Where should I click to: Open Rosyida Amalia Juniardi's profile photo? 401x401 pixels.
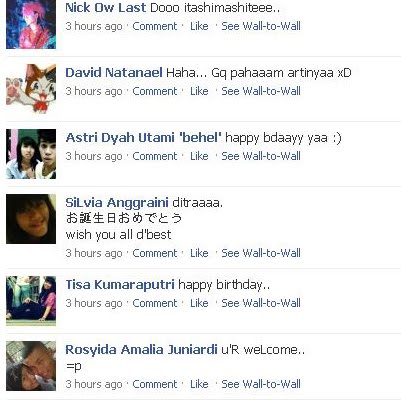pyautogui.click(x=31, y=366)
